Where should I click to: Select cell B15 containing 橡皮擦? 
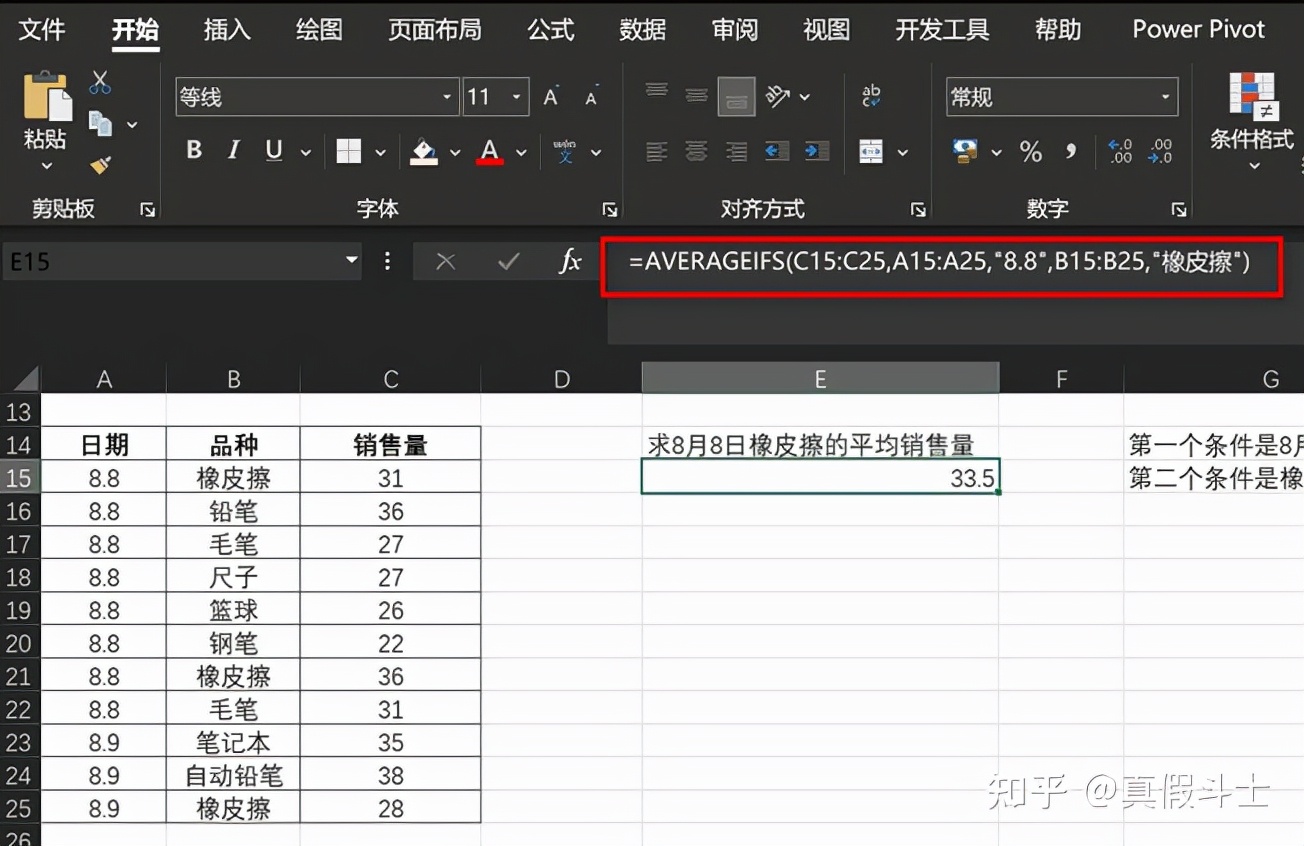233,478
